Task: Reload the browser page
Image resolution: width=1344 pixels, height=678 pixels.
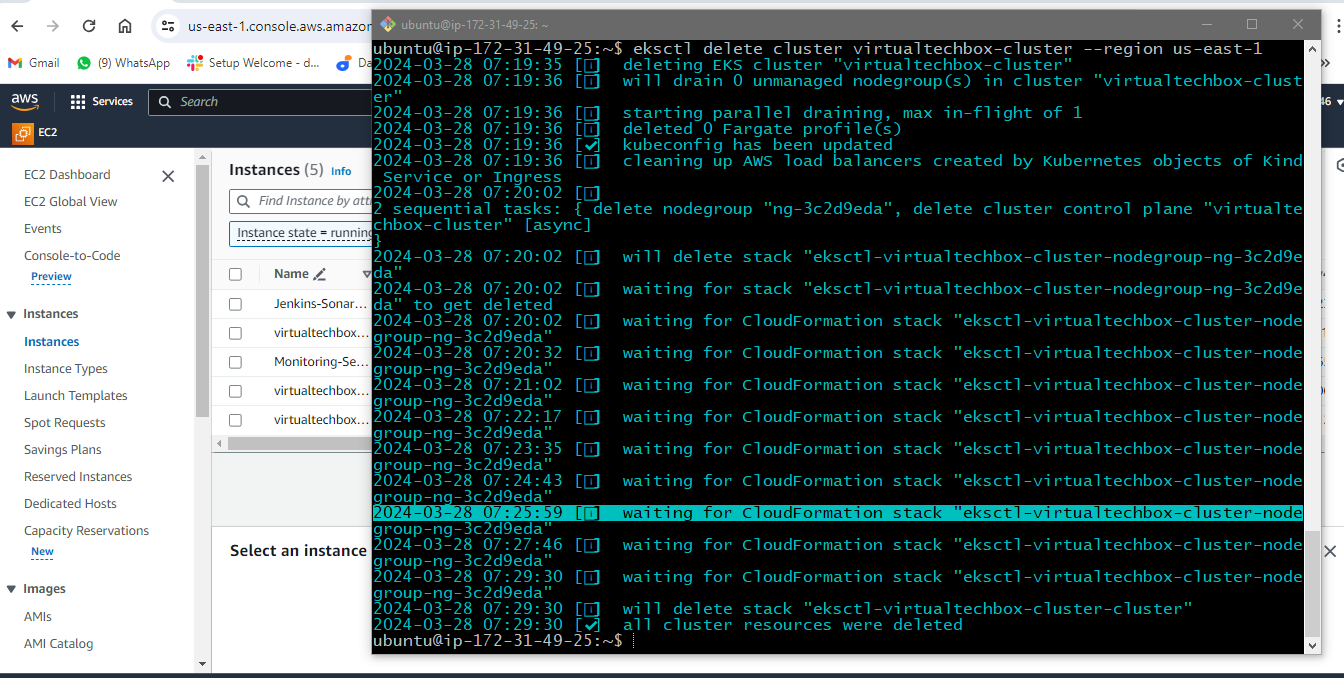Action: (x=89, y=26)
